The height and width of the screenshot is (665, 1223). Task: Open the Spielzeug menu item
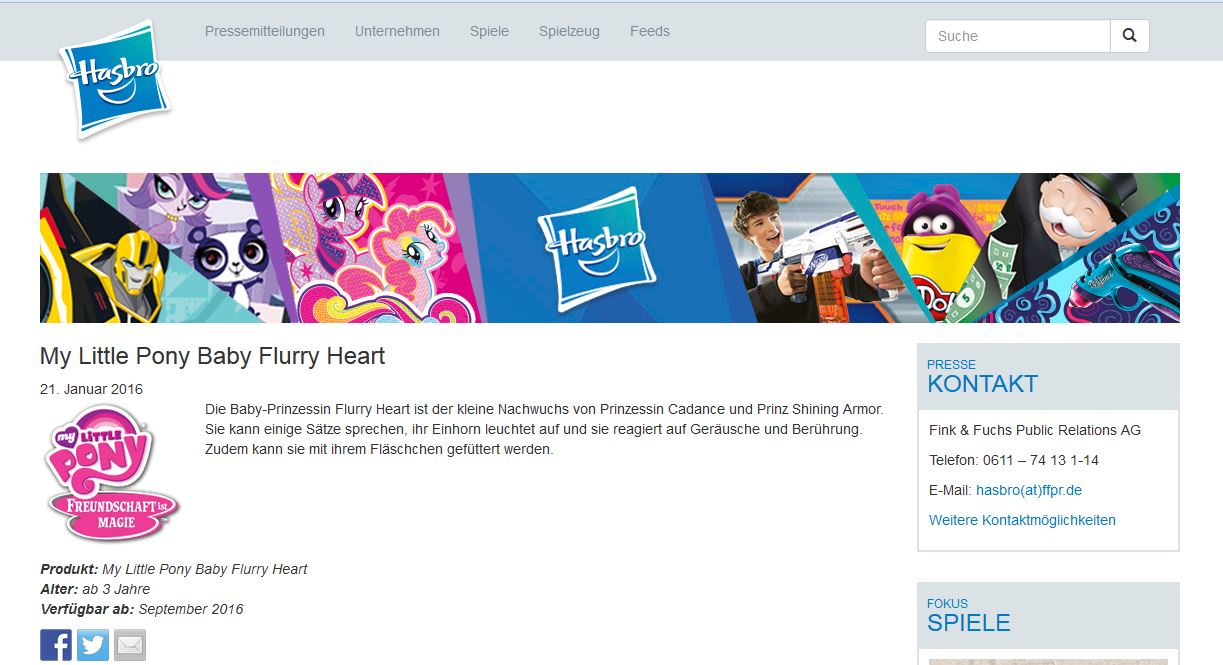coord(569,31)
